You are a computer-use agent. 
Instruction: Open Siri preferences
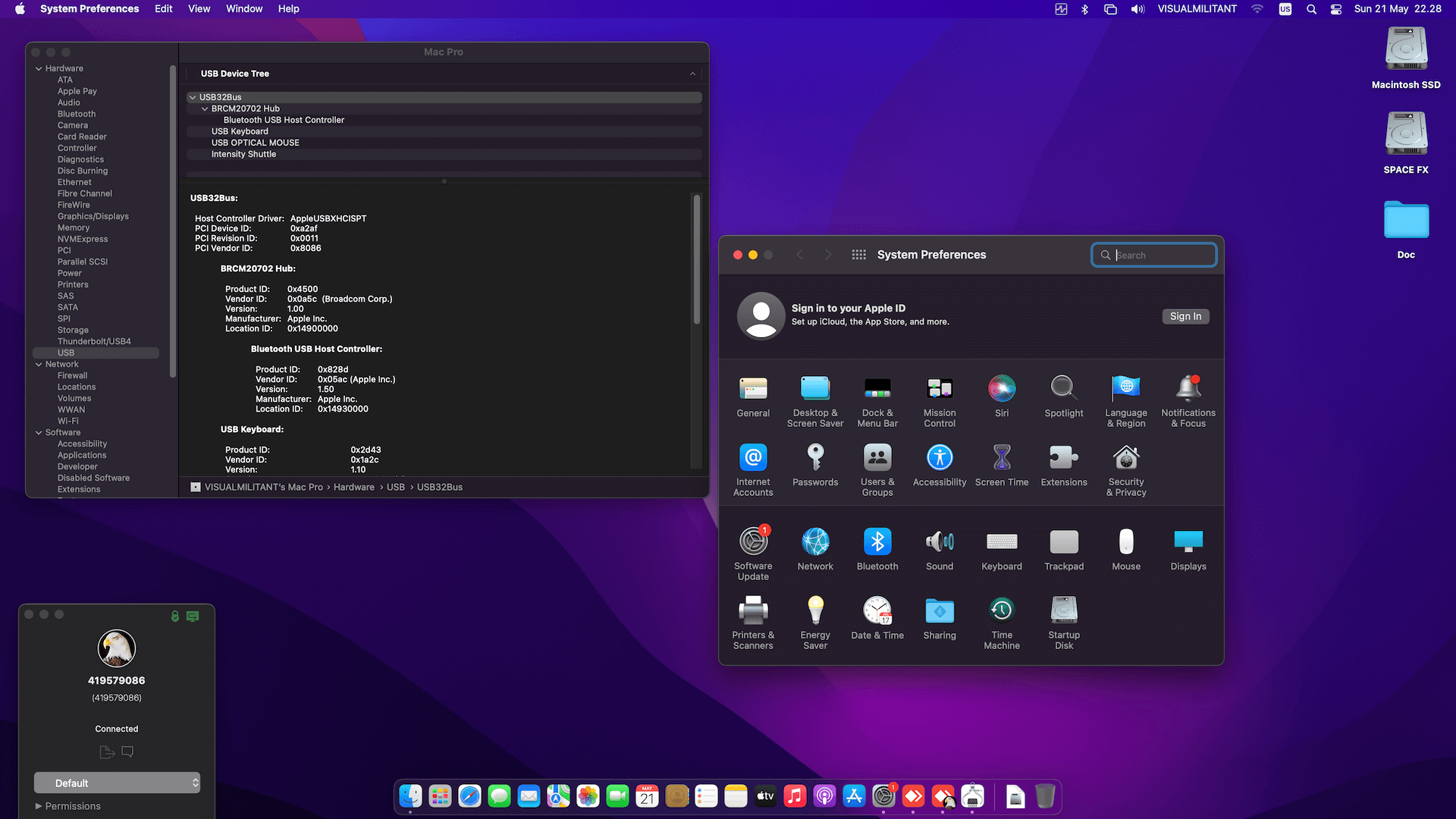pos(1002,397)
